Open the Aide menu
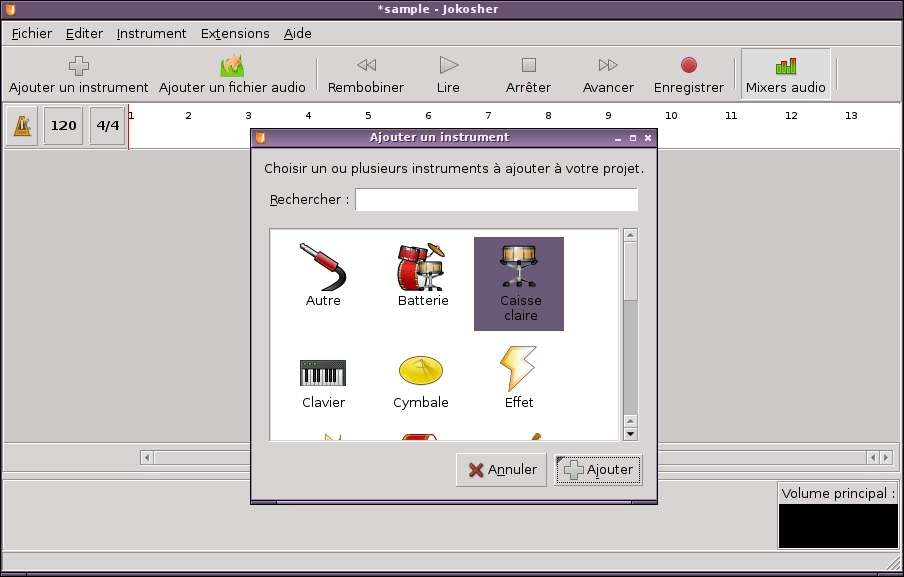904x577 pixels. [297, 33]
